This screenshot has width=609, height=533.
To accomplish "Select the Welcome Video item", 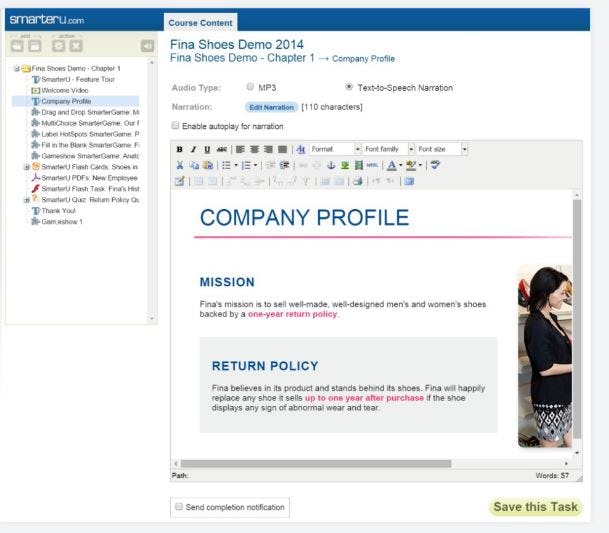I will [x=65, y=91].
